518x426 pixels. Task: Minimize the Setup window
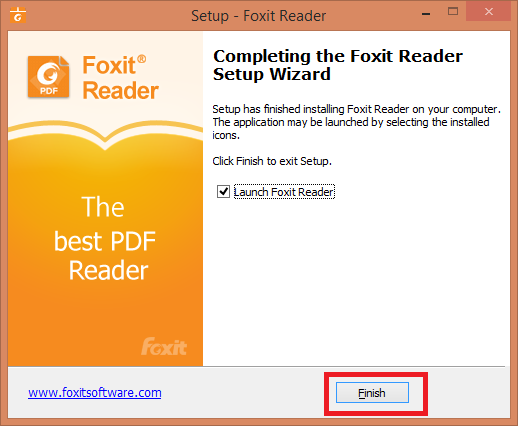pyautogui.click(x=426, y=14)
